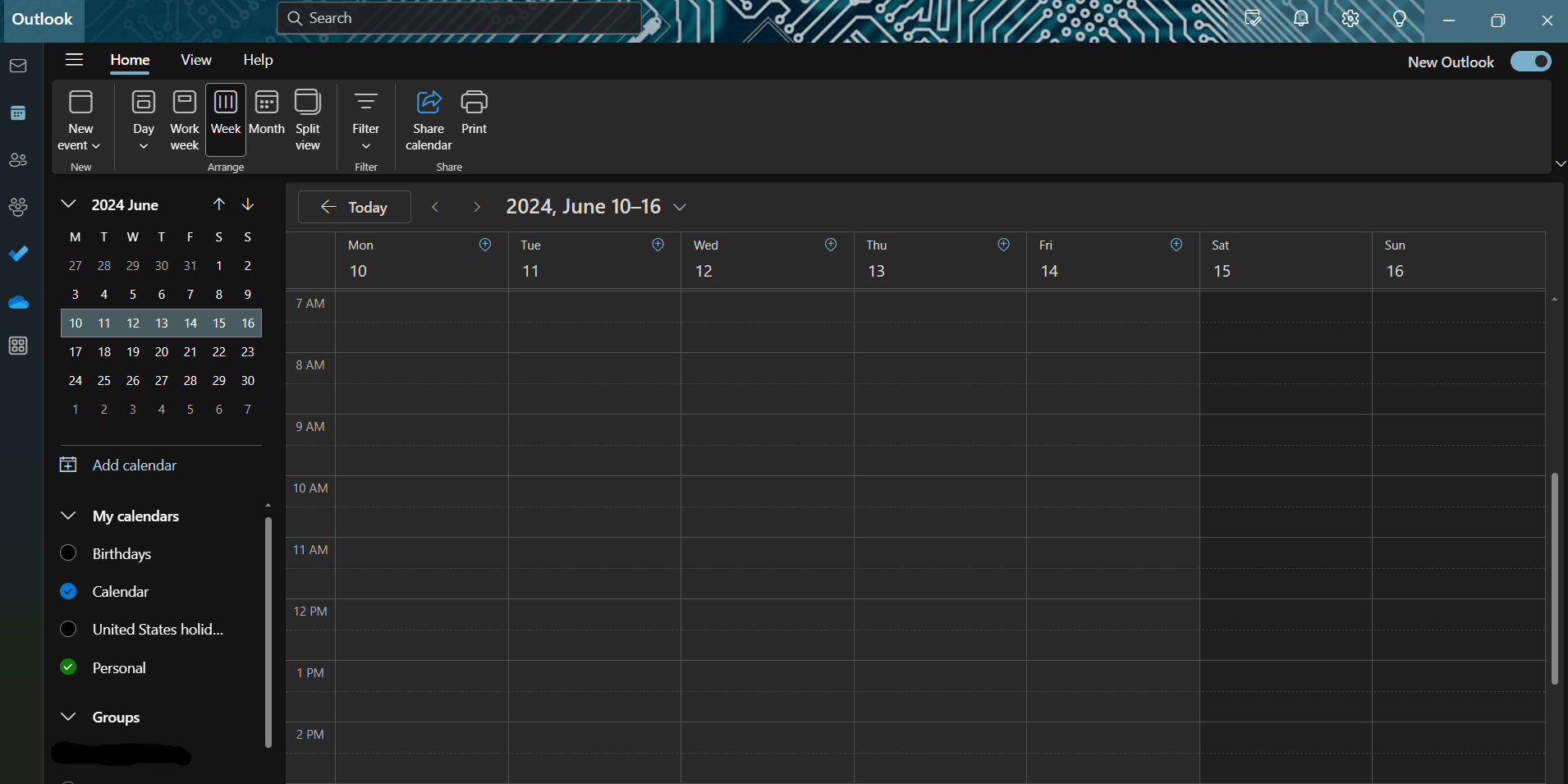
Task: Click the calendar grid vertical scrollbar
Action: [1554, 579]
